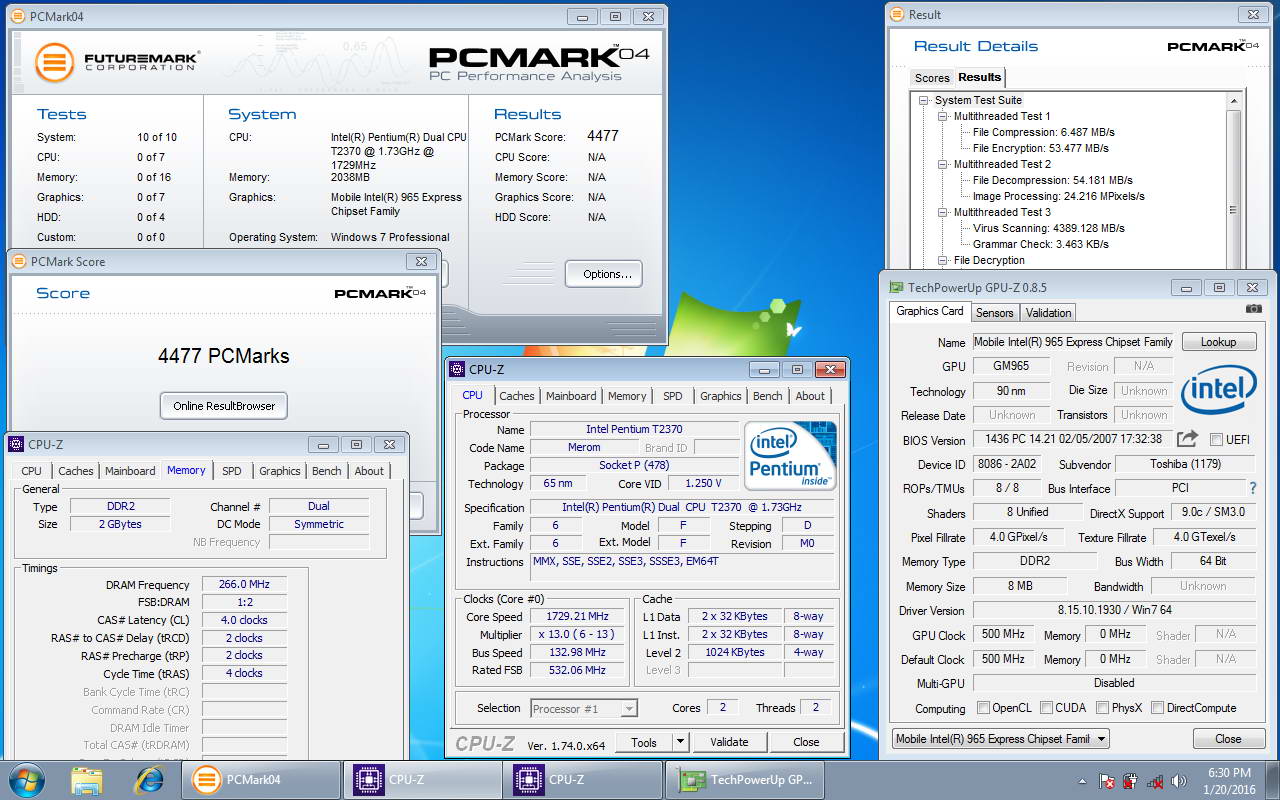Screen dimensions: 1280x800
Task: Toggle the OpenCL checkbox in GPU-Z
Action: click(x=983, y=708)
